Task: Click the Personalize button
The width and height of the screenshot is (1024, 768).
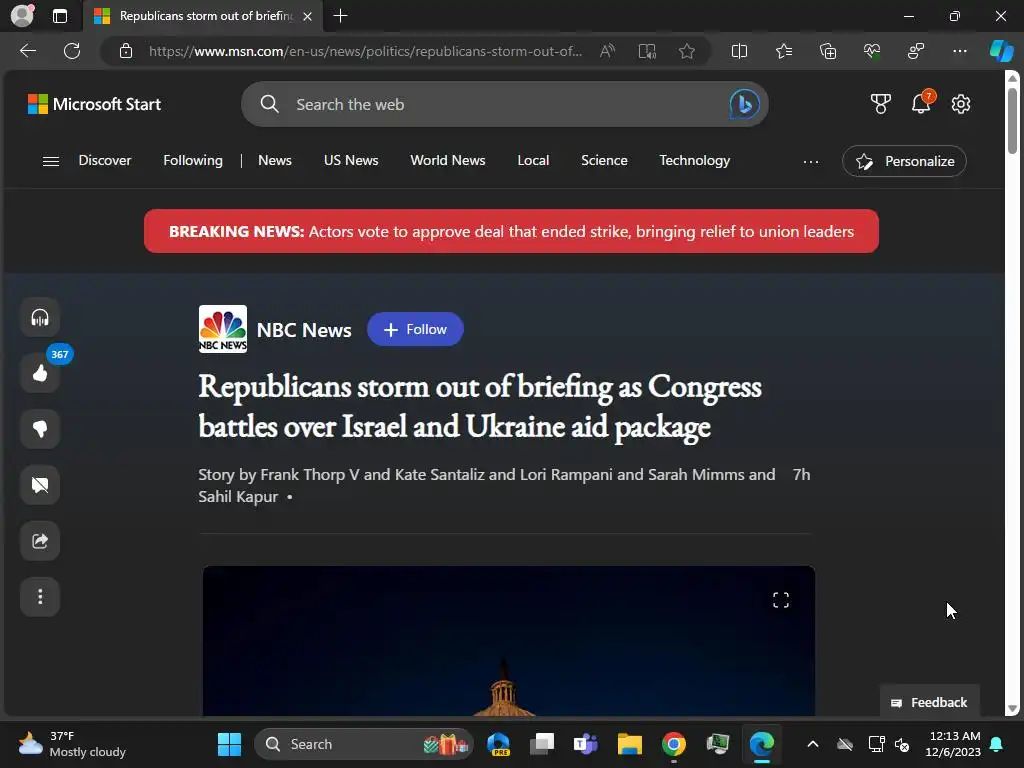Action: [x=904, y=161]
